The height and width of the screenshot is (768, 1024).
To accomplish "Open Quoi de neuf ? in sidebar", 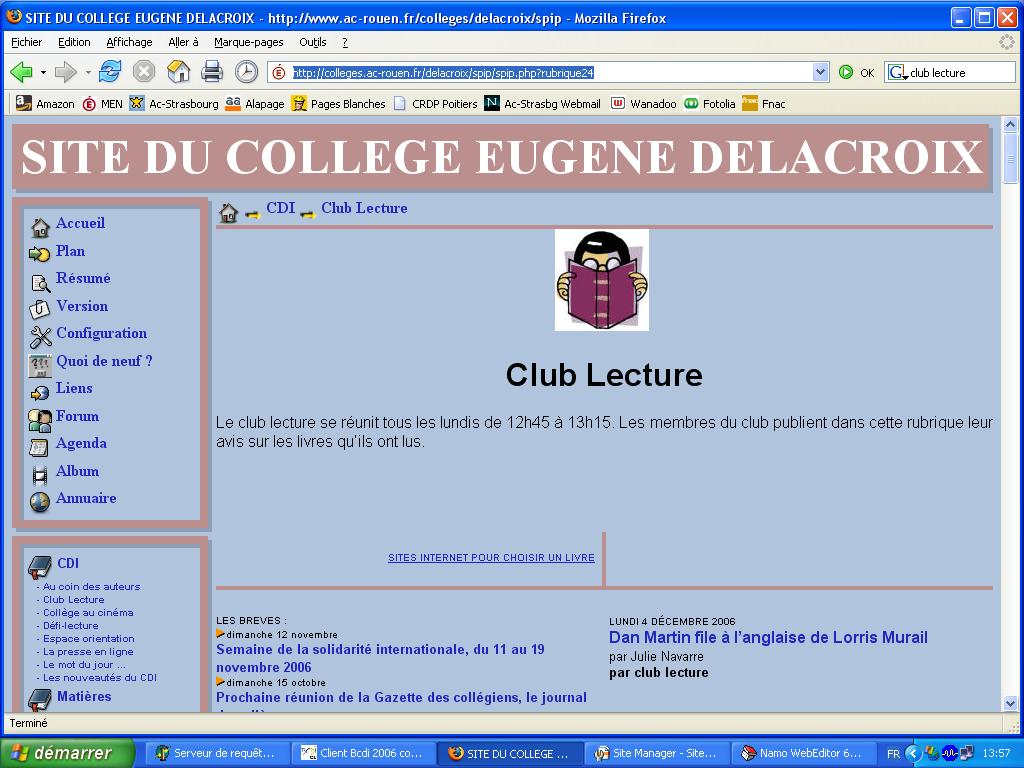I will click(x=104, y=361).
